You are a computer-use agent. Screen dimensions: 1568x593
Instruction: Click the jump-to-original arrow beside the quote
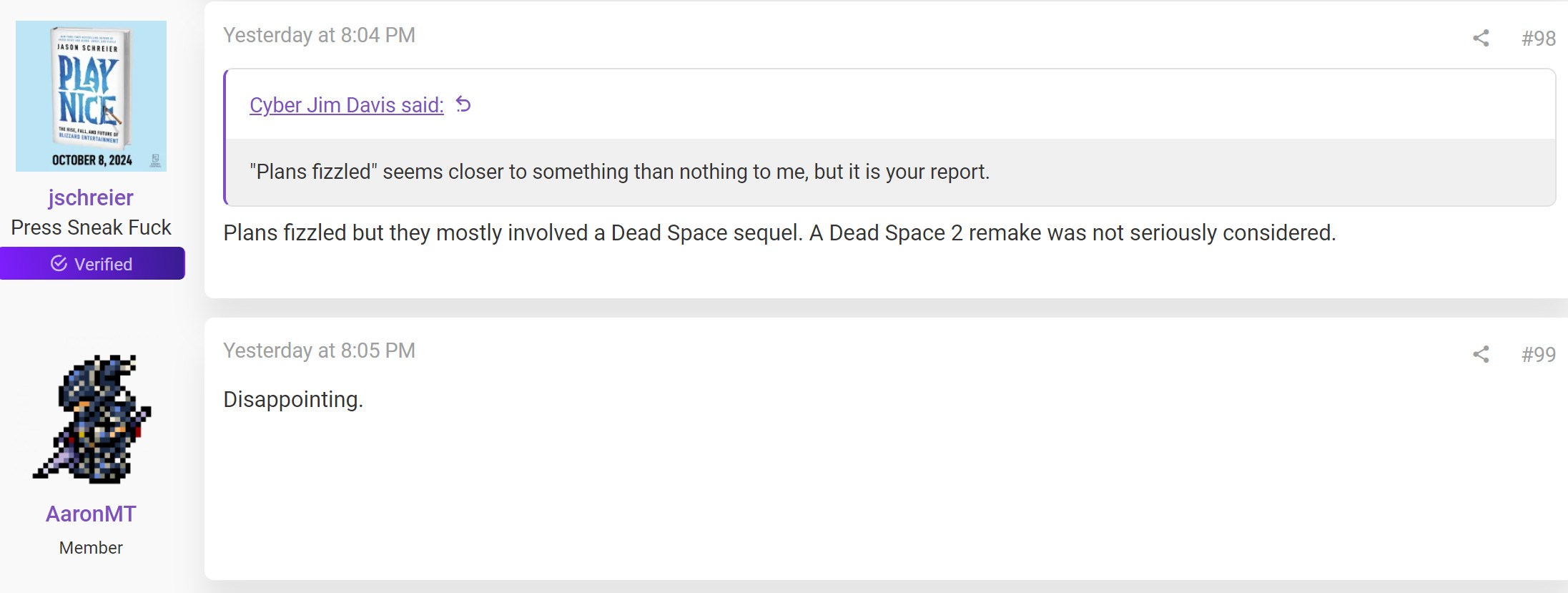click(463, 104)
